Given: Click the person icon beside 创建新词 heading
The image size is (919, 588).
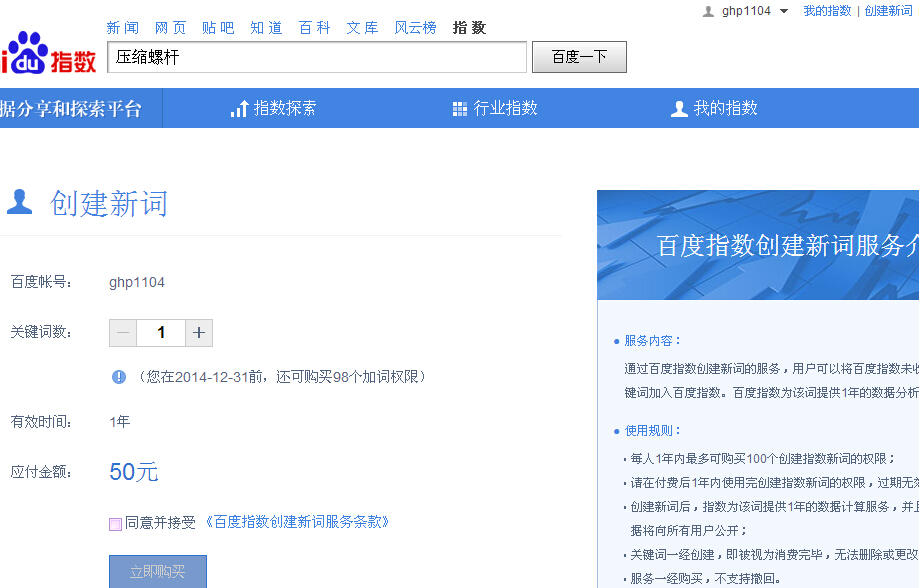Looking at the screenshot, I should (x=19, y=202).
